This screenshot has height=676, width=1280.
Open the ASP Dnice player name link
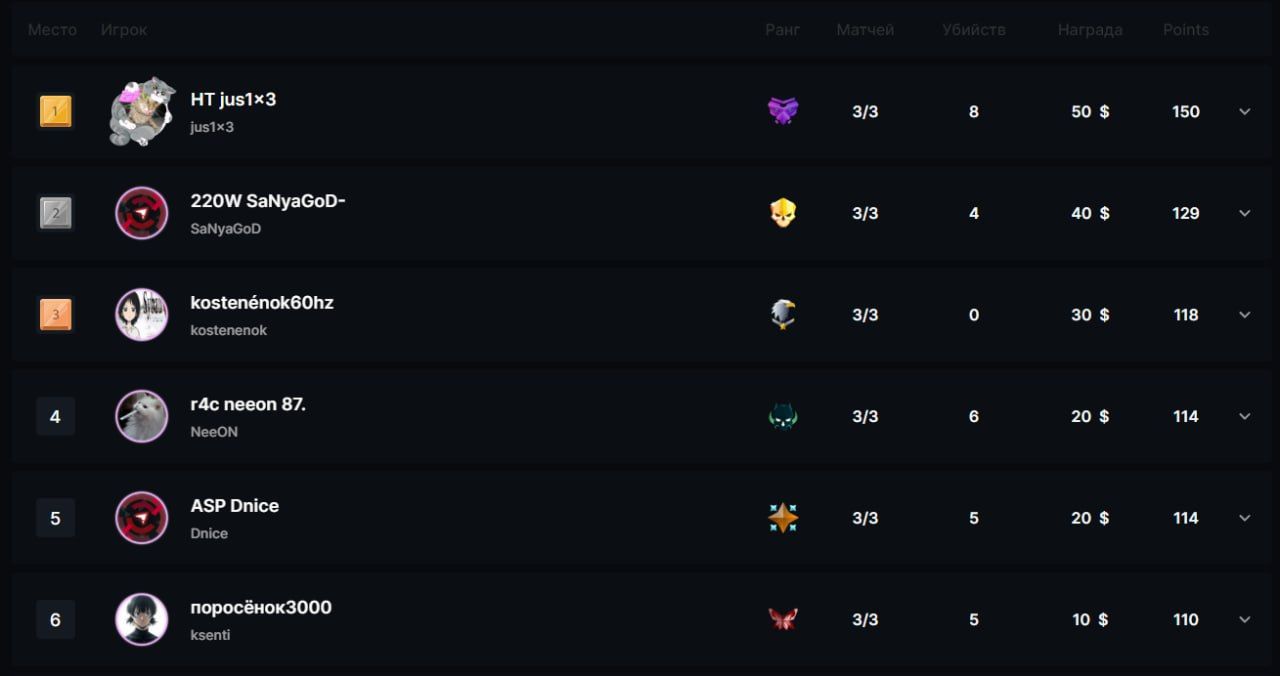pos(235,506)
